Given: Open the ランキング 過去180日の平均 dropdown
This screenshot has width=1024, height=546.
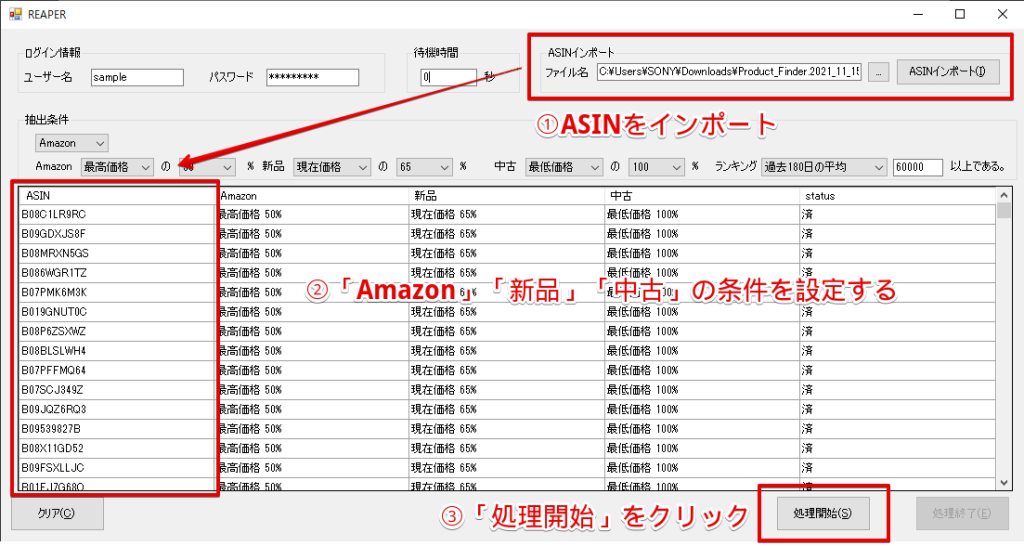Looking at the screenshot, I should click(x=823, y=166).
